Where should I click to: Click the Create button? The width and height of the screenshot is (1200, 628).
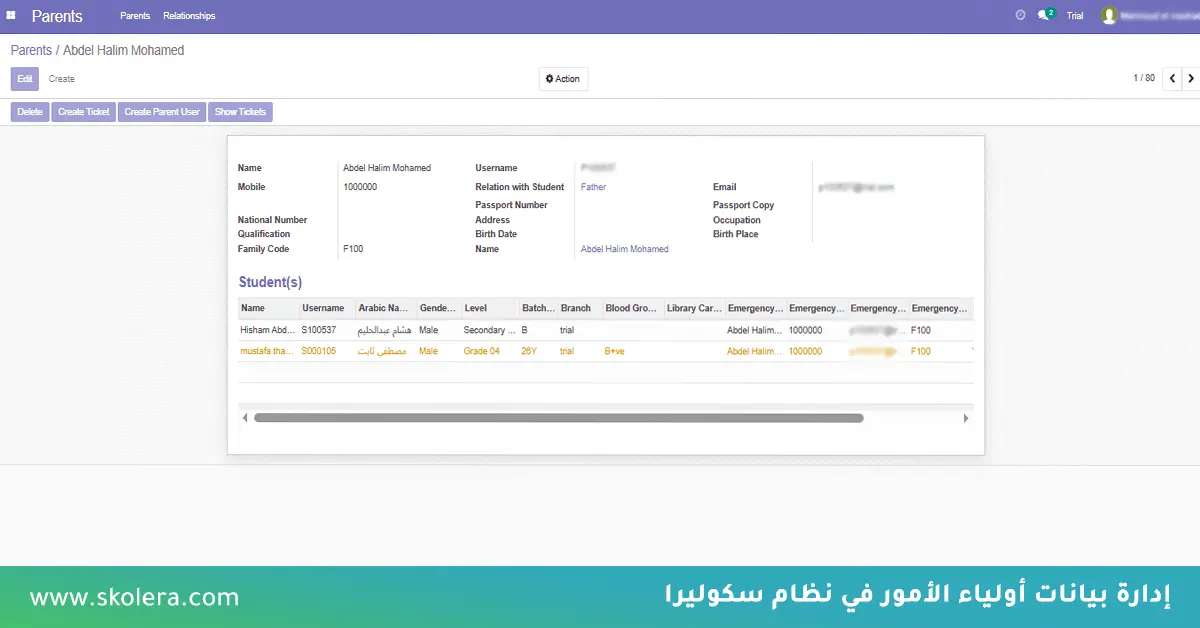point(62,79)
